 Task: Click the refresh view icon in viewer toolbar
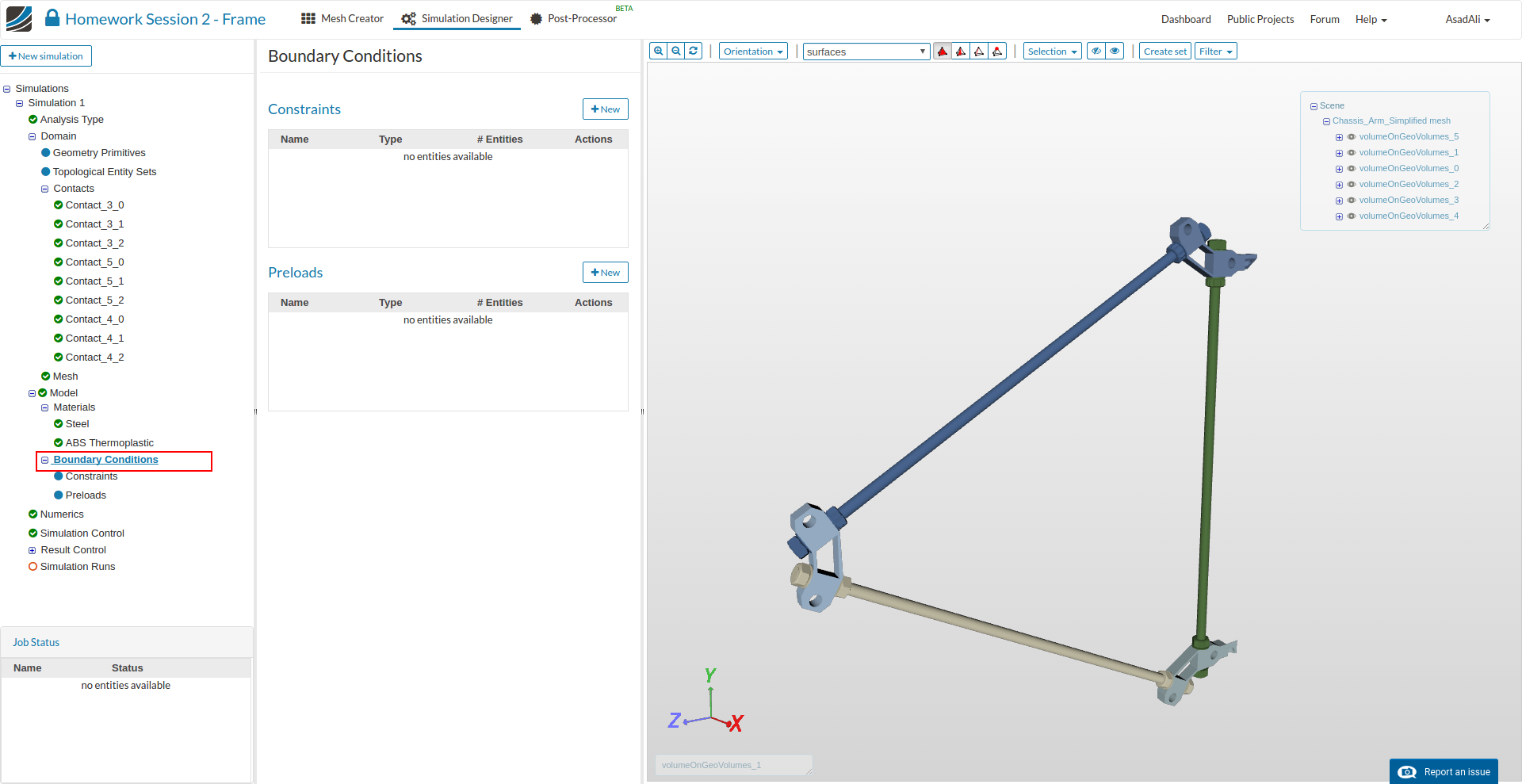tap(694, 52)
